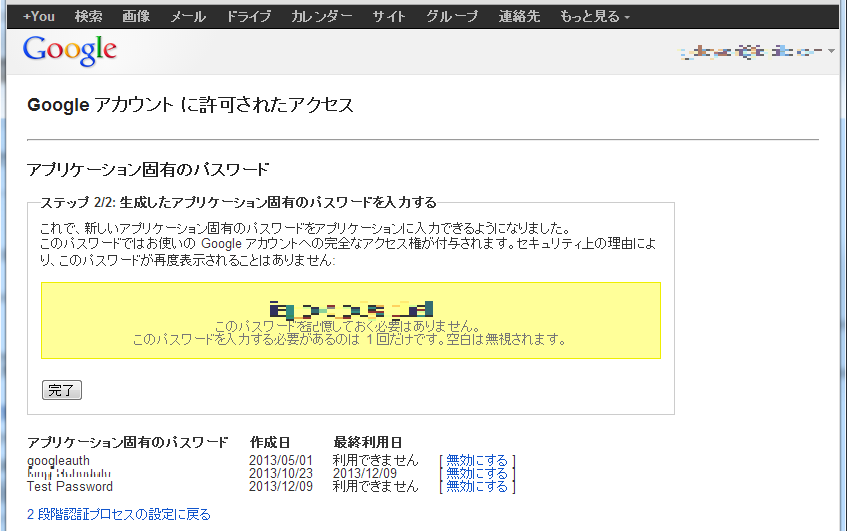Open 連絡先 in the navigation bar
The width and height of the screenshot is (847, 531).
[518, 17]
